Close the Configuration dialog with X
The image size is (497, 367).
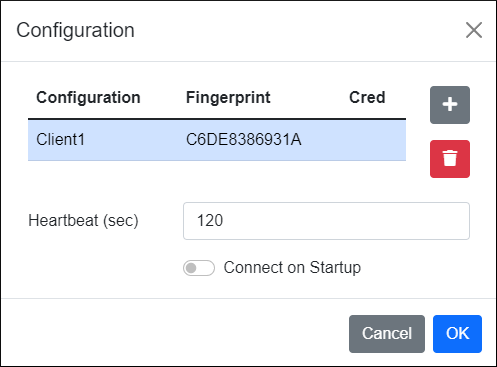[474, 30]
